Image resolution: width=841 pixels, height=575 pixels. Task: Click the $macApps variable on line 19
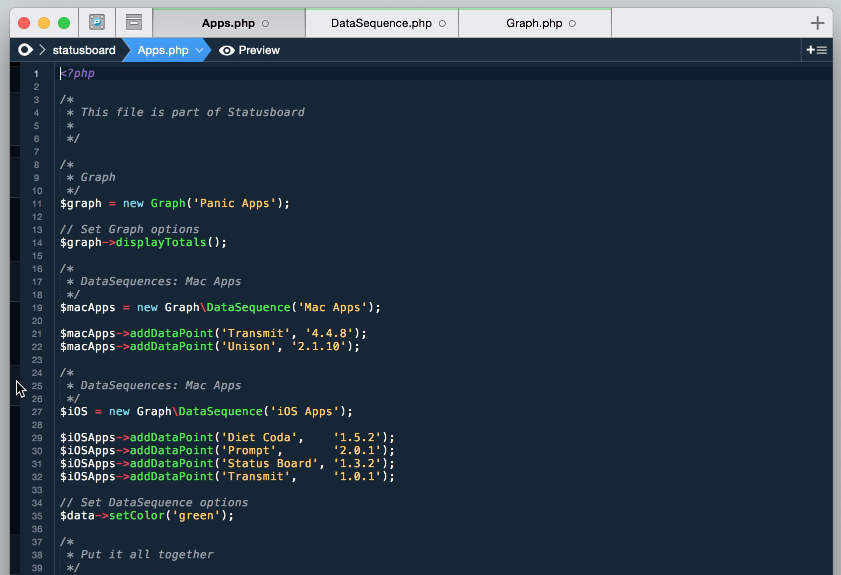click(87, 307)
